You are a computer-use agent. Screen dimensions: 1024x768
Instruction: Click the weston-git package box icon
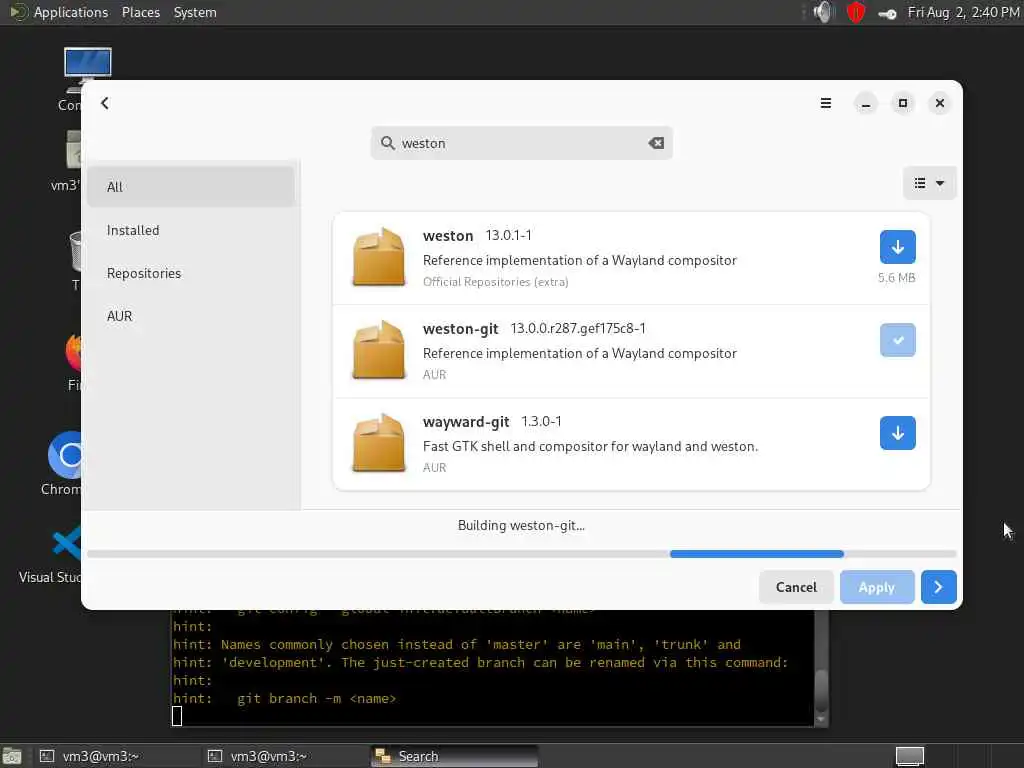(379, 349)
